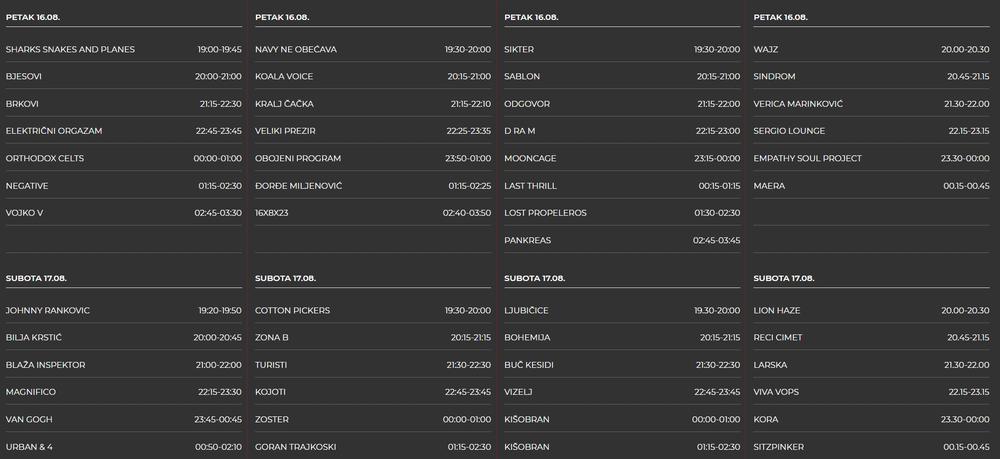Select EMPATHY SOUL PROJECT entry
This screenshot has height=459, width=1000.
point(807,158)
